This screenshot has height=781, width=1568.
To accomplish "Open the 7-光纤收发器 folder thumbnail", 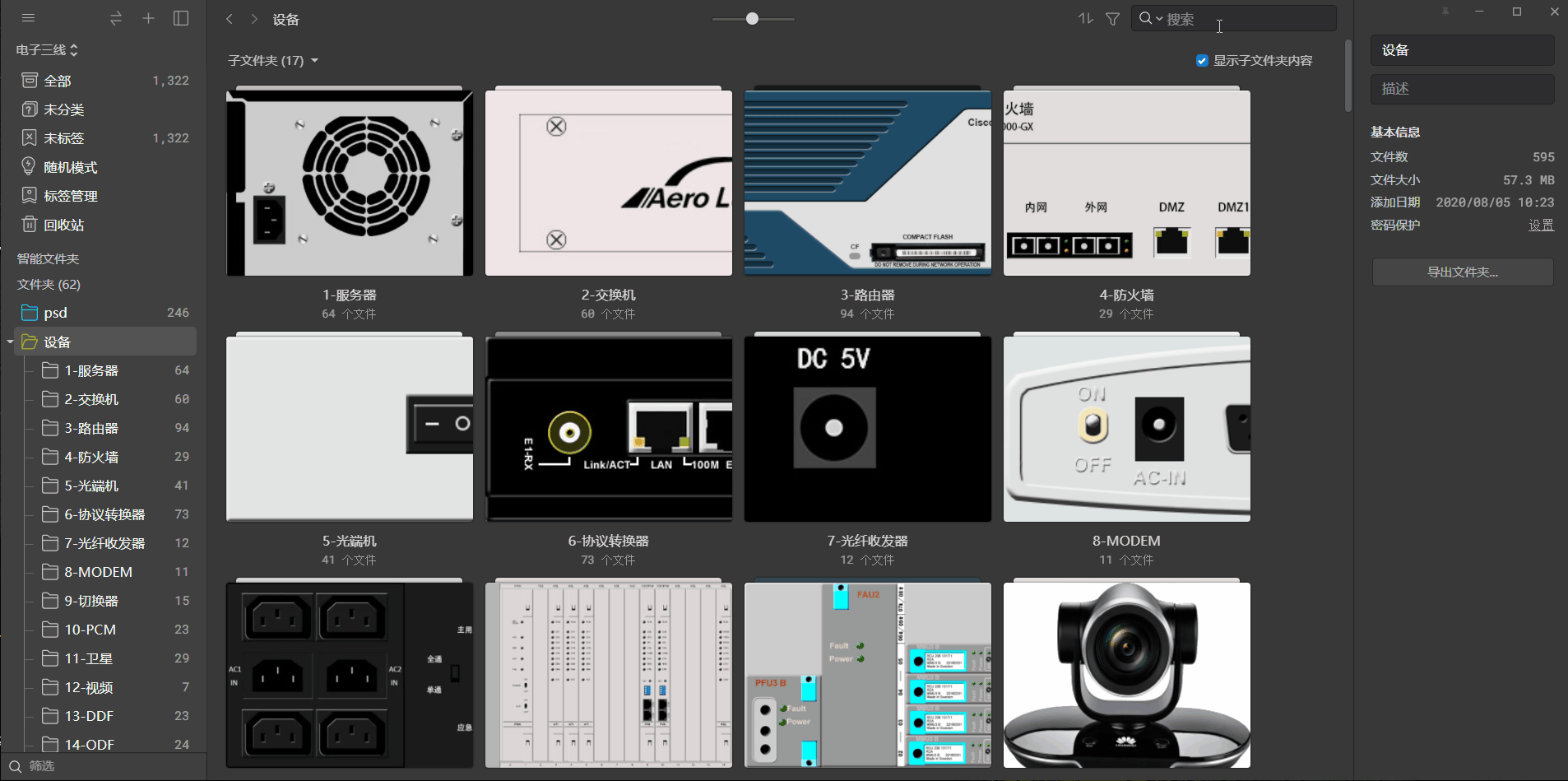I will [868, 427].
